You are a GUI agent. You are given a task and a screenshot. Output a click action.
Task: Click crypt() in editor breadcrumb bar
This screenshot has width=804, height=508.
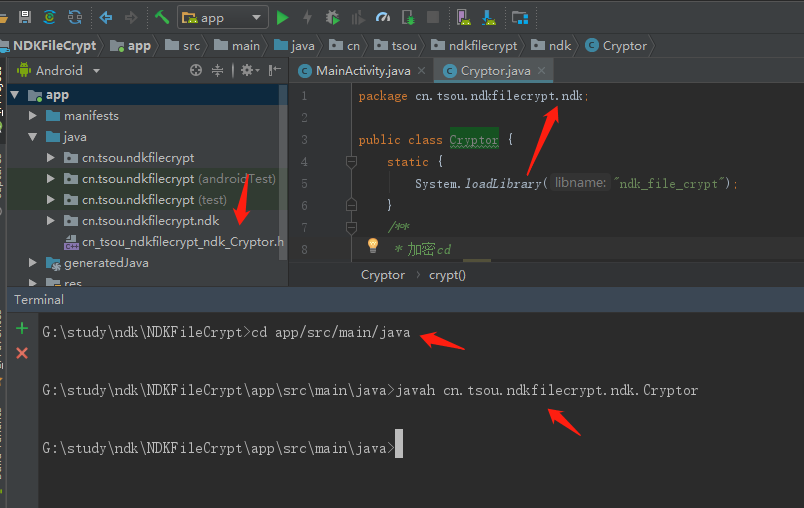coord(447,275)
